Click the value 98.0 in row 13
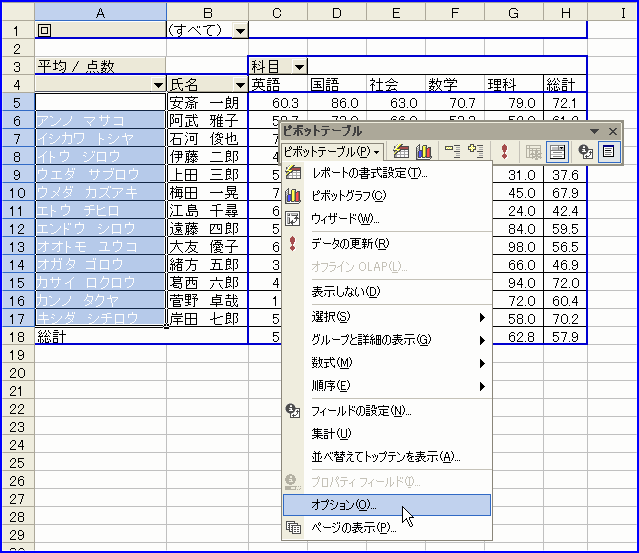Viewport: 639px width, 553px height. tap(514, 247)
